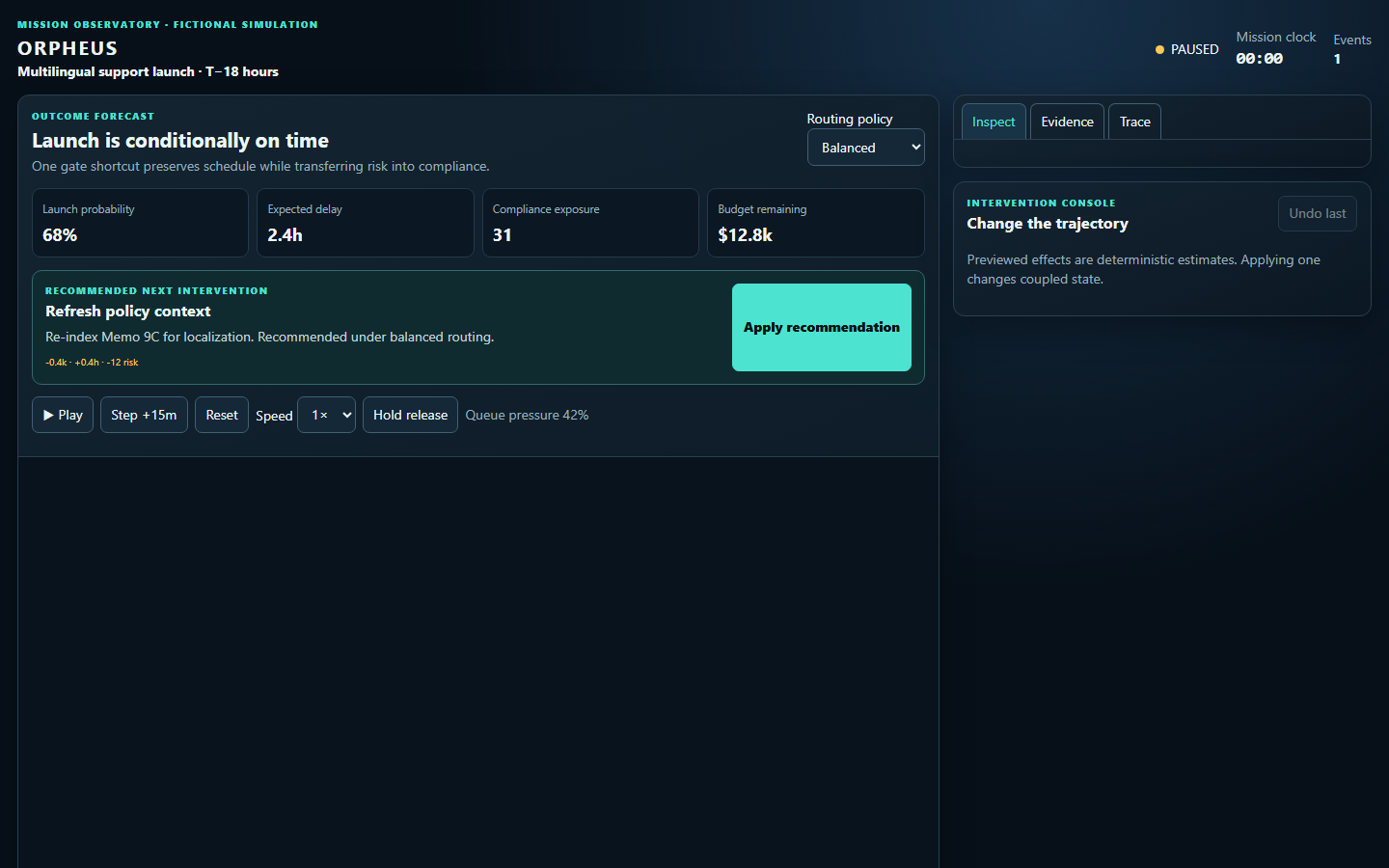Select the Expected delay 2.4h card
The width and height of the screenshot is (1389, 868).
[366, 223]
